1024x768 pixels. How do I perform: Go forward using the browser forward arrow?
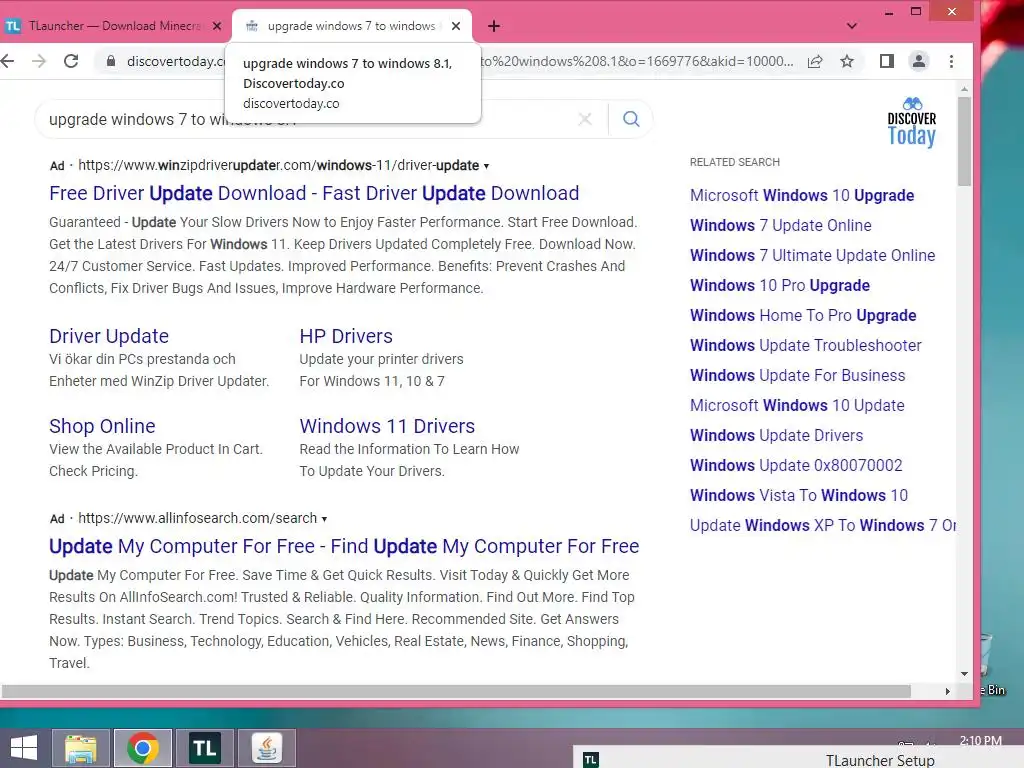[x=39, y=61]
